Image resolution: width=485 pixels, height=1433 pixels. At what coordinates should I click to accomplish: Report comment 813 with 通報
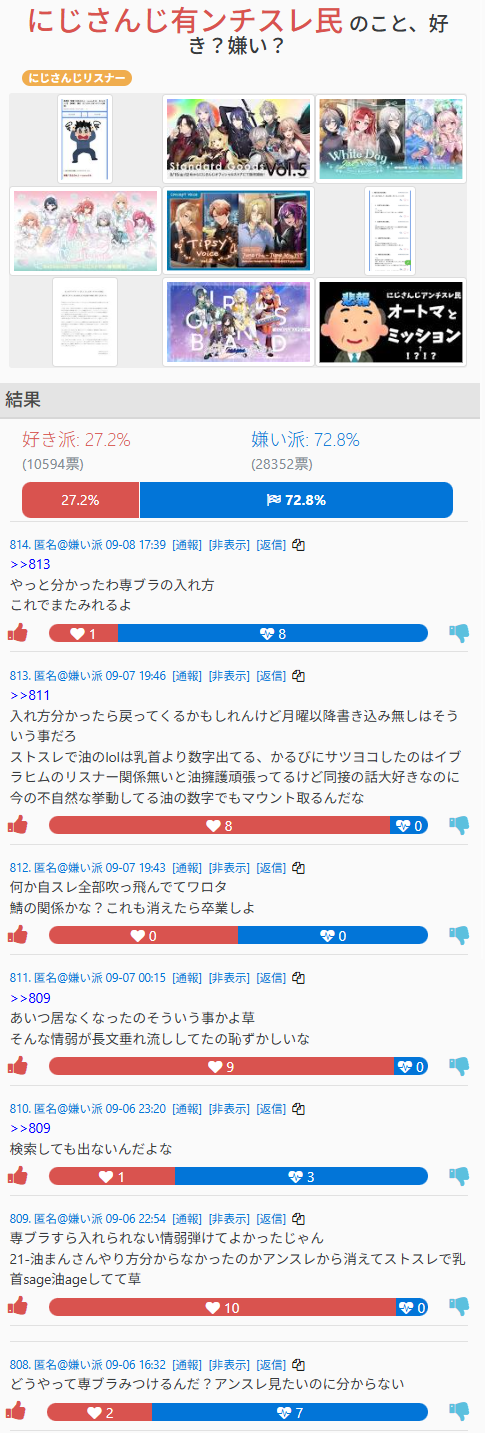coord(187,676)
